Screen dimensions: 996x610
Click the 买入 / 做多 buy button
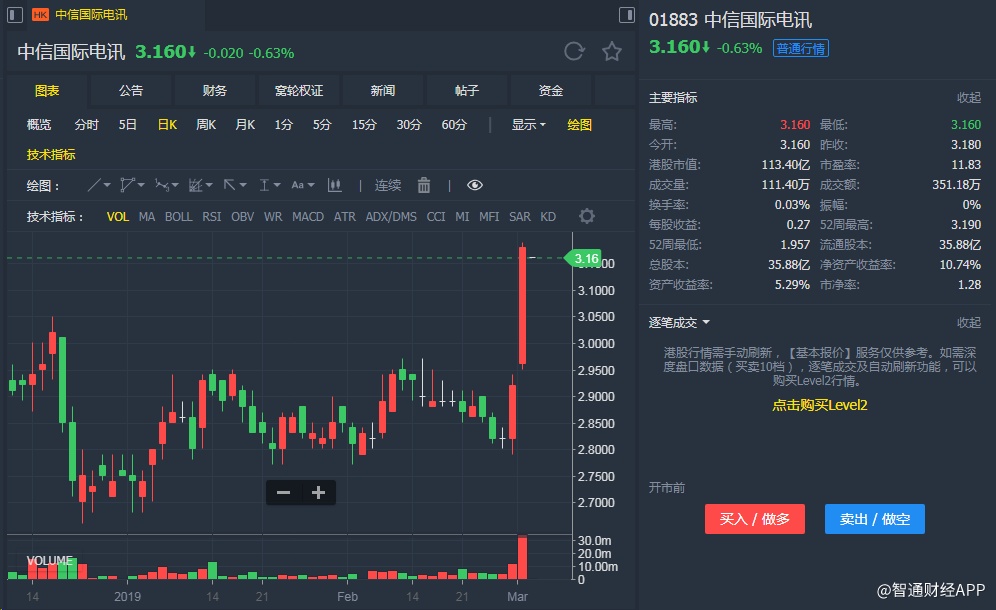click(x=755, y=519)
